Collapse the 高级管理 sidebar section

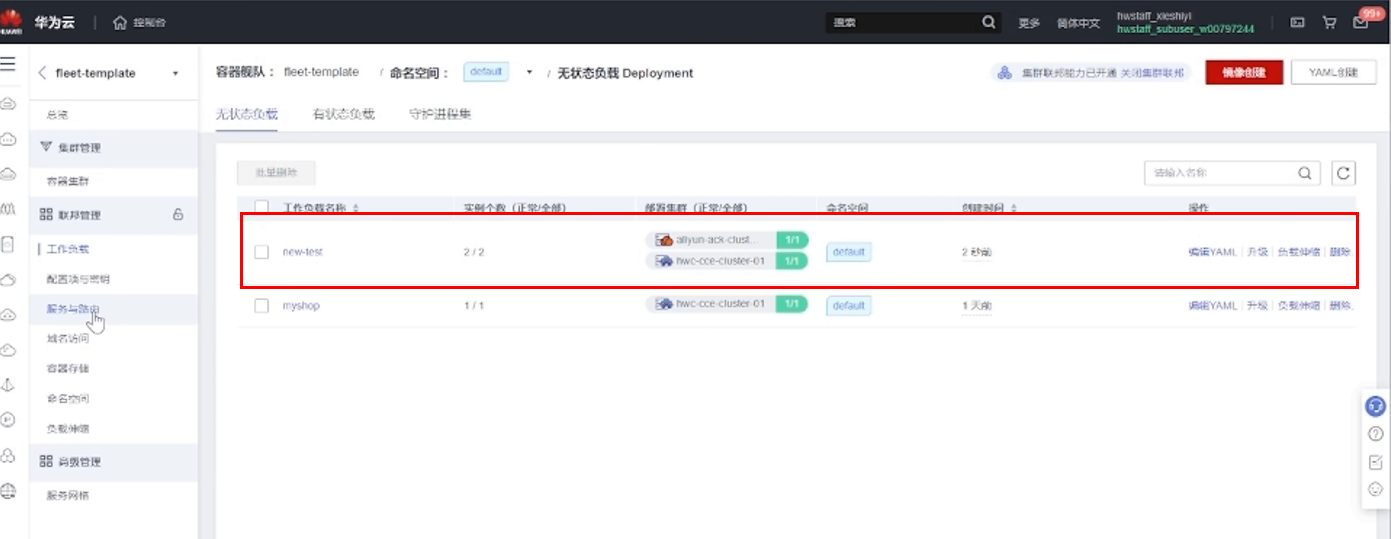click(x=114, y=462)
